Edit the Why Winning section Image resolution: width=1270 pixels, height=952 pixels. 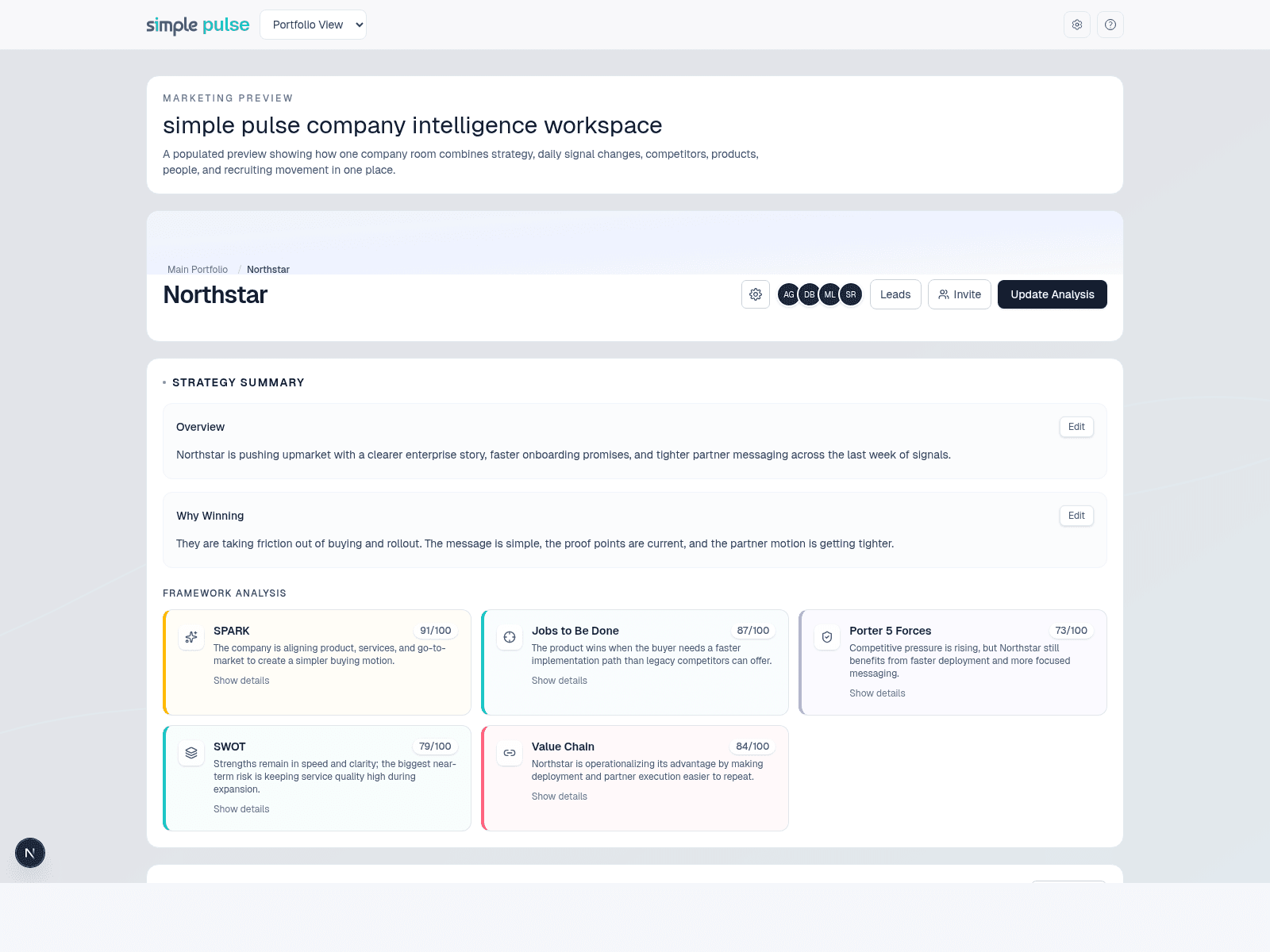(x=1076, y=516)
